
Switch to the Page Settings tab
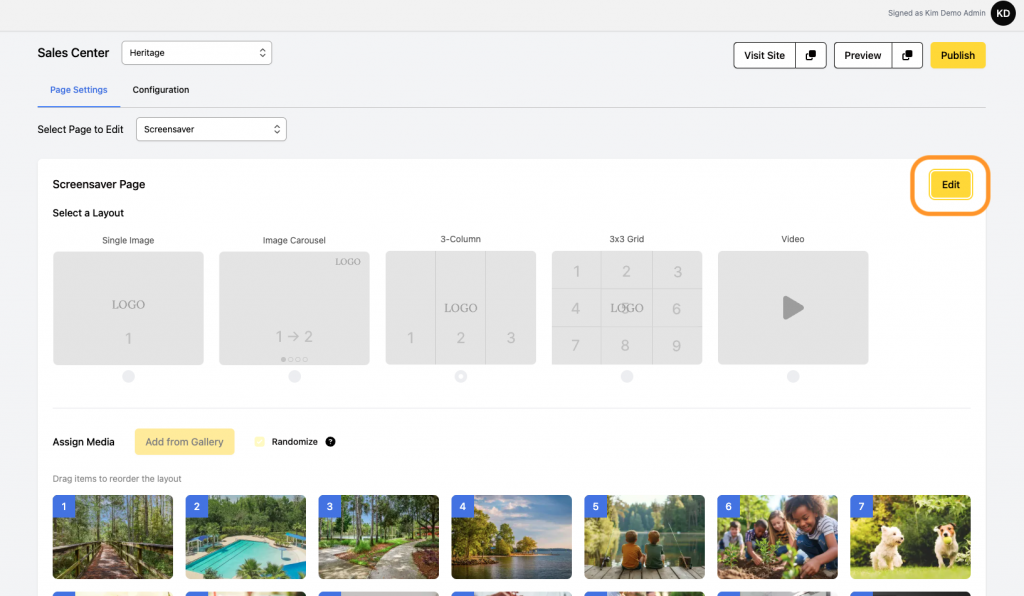(79, 90)
